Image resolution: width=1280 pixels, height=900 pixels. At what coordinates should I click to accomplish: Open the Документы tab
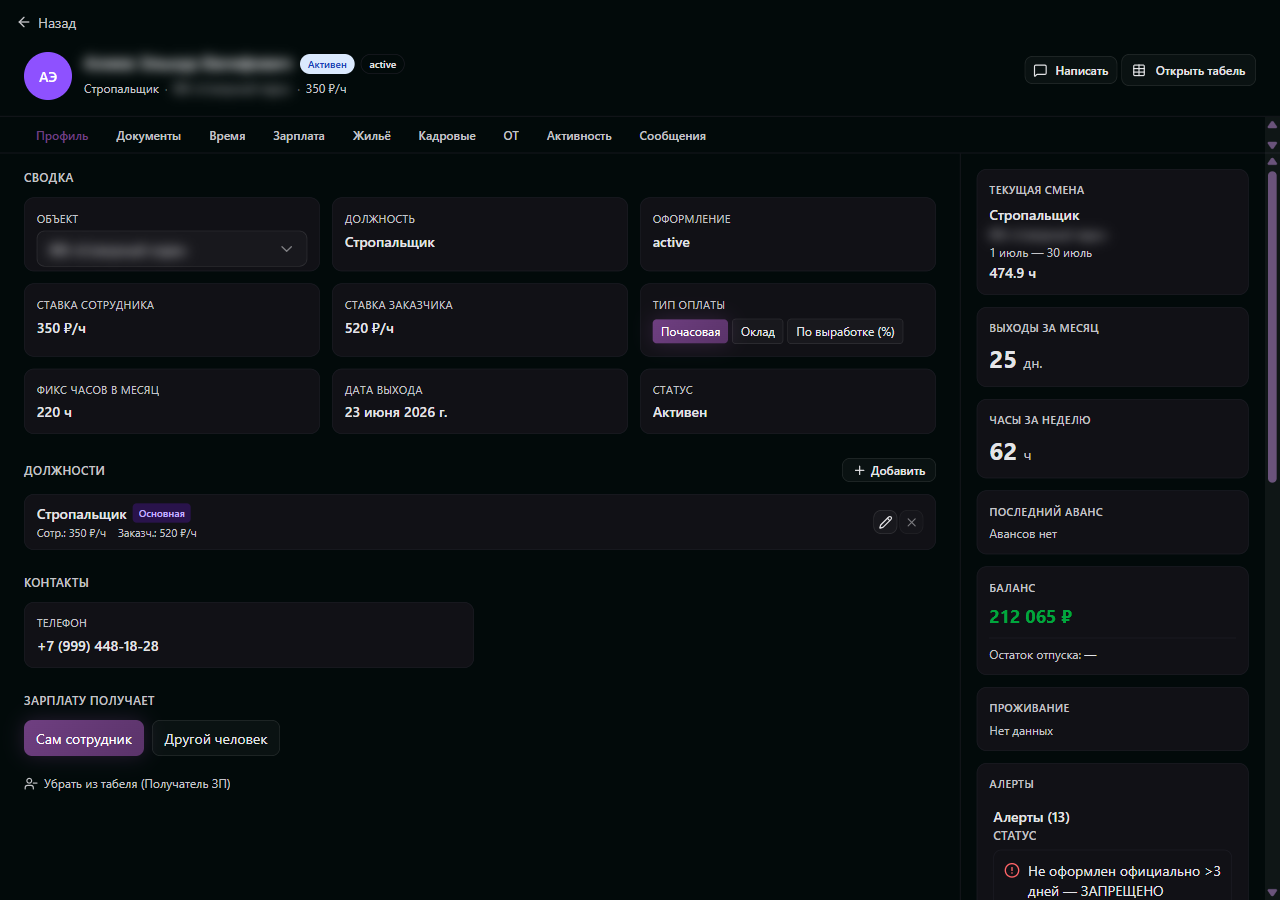point(149,136)
